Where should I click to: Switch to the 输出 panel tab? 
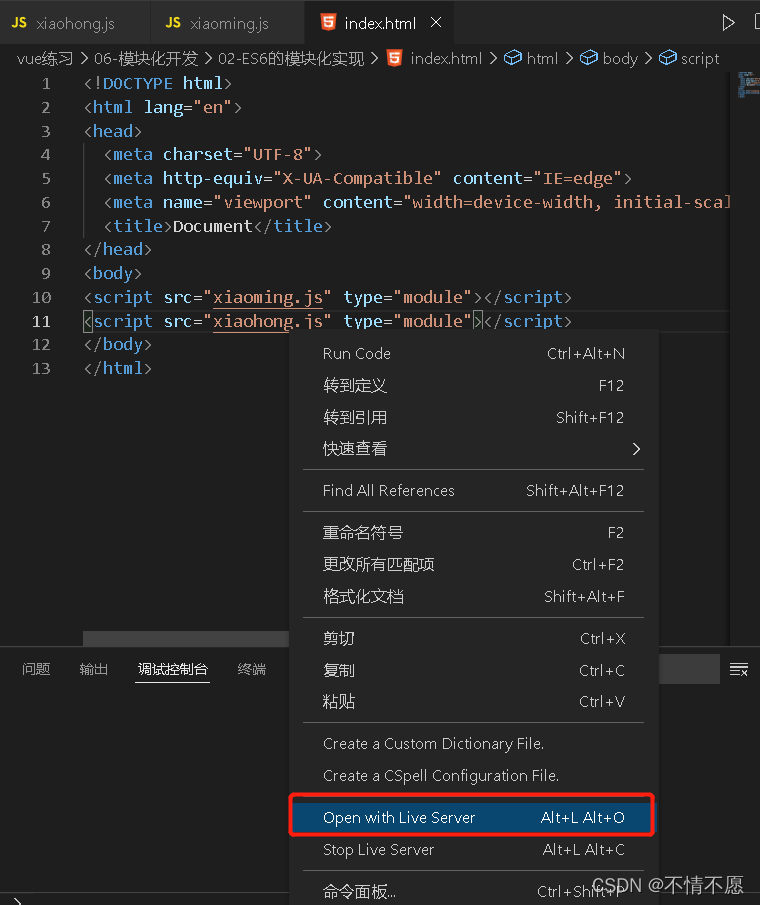click(x=93, y=669)
